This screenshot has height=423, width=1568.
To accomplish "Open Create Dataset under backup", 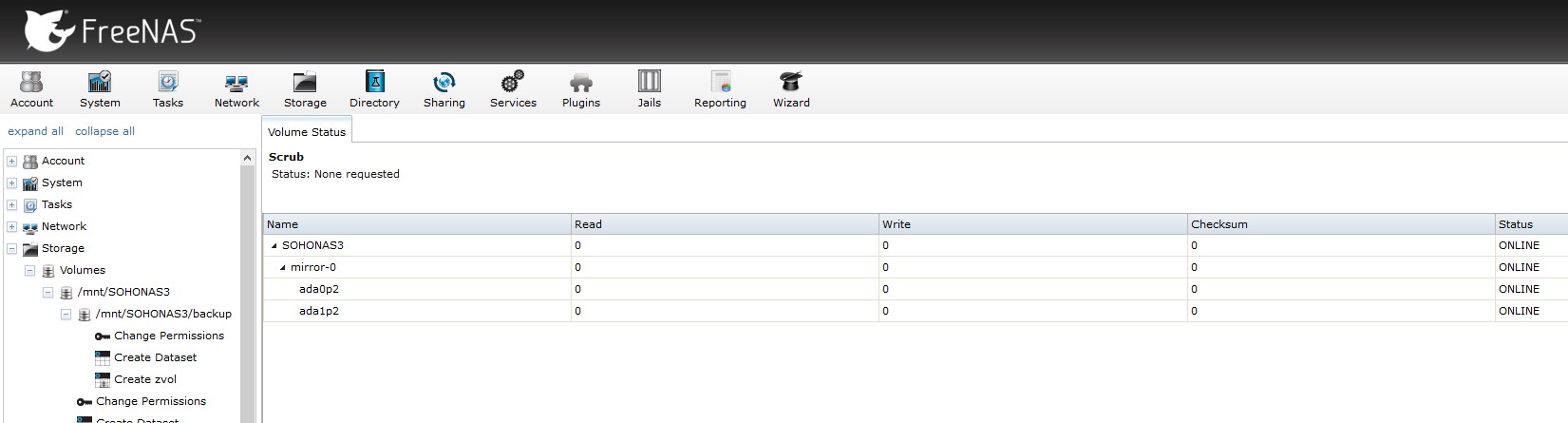I will coord(156,357).
